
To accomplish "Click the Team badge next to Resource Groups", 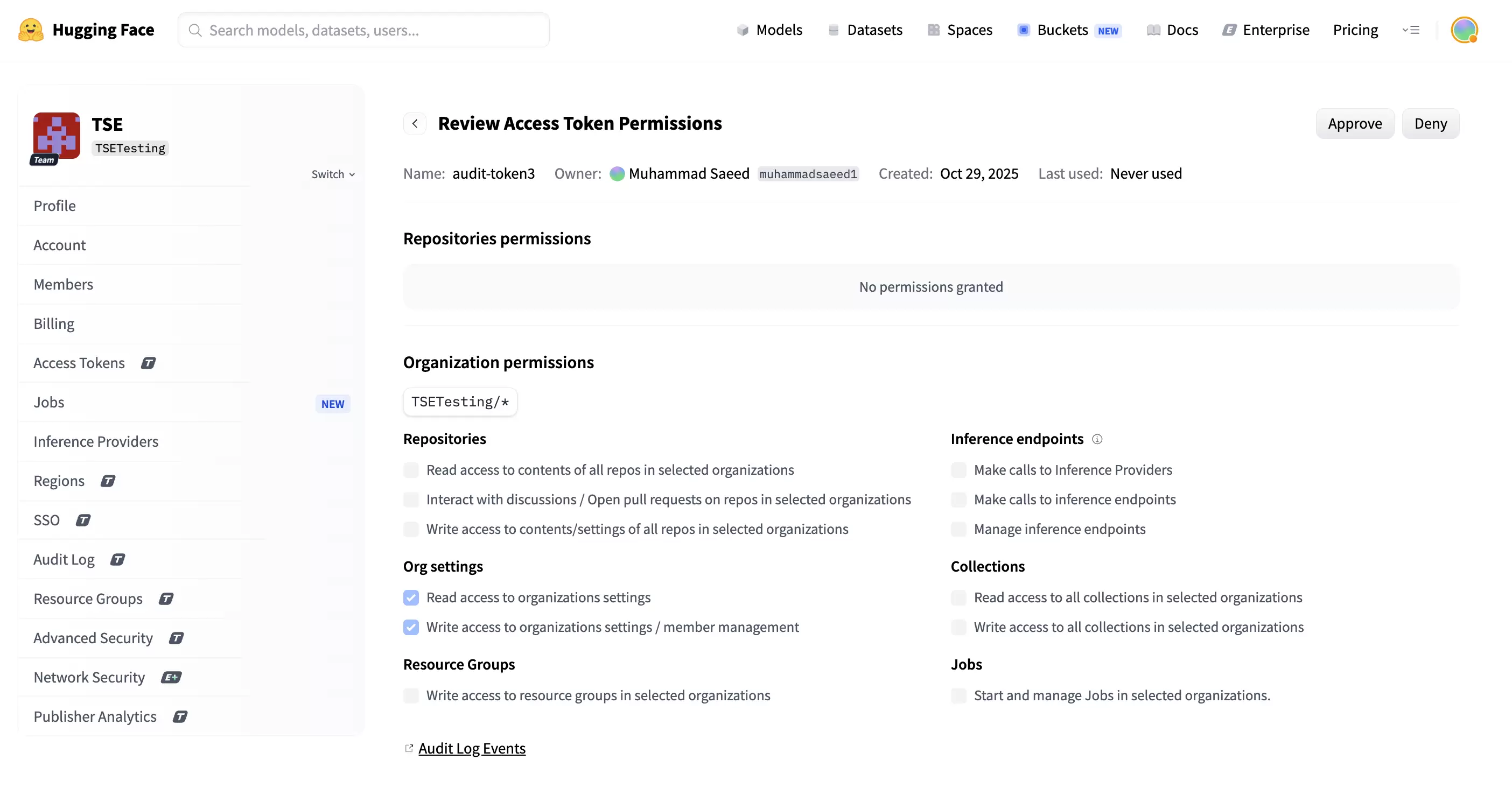I will (165, 599).
